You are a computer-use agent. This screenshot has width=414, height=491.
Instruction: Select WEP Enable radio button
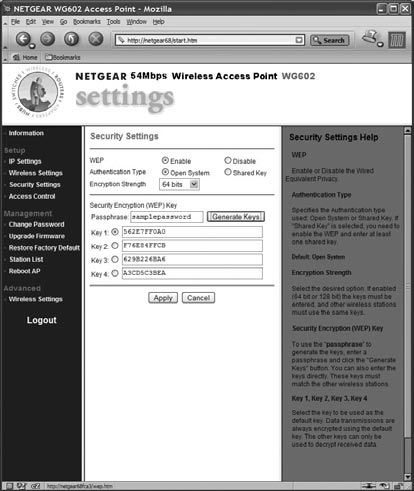[x=165, y=160]
